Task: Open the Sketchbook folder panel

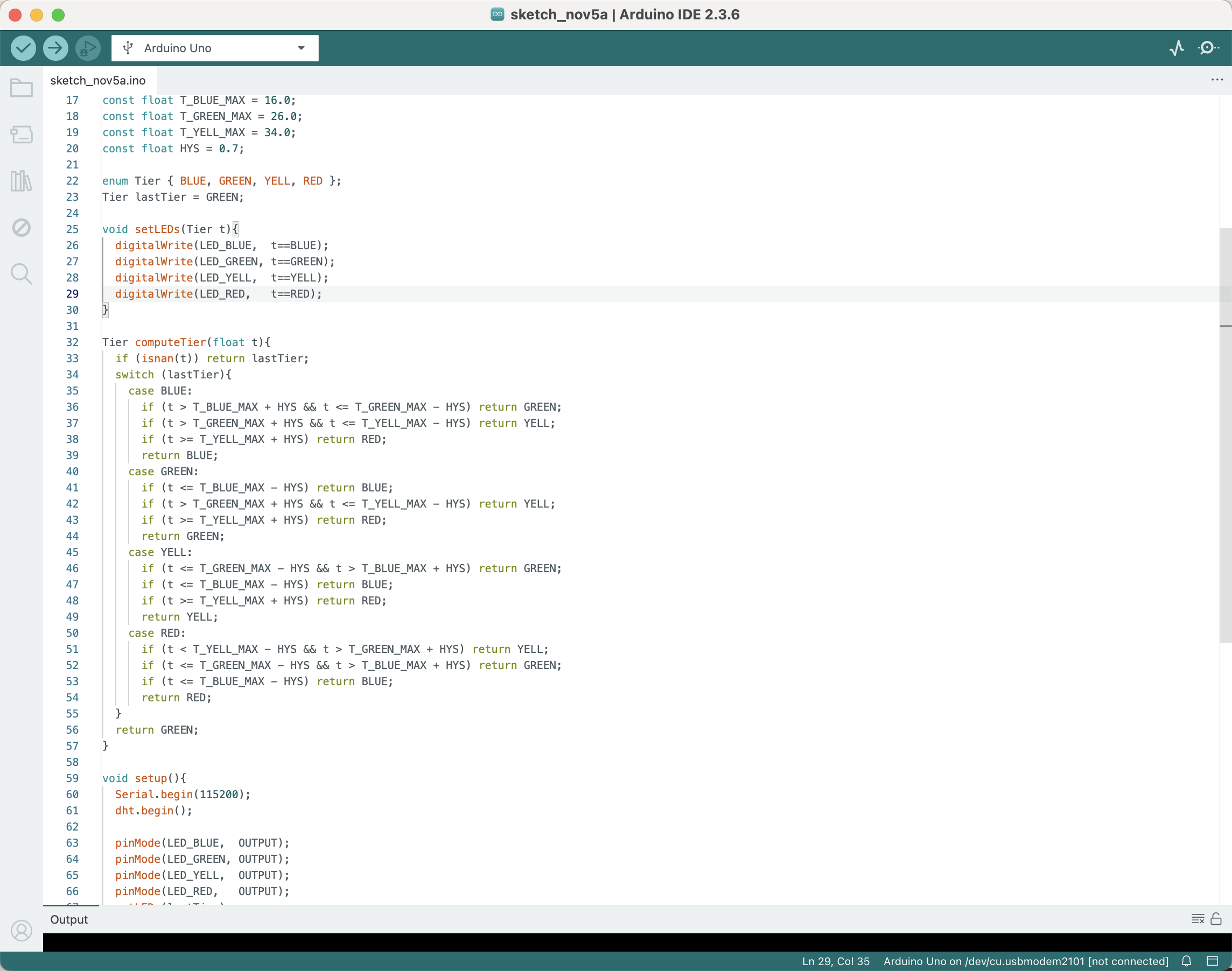Action: click(x=22, y=88)
